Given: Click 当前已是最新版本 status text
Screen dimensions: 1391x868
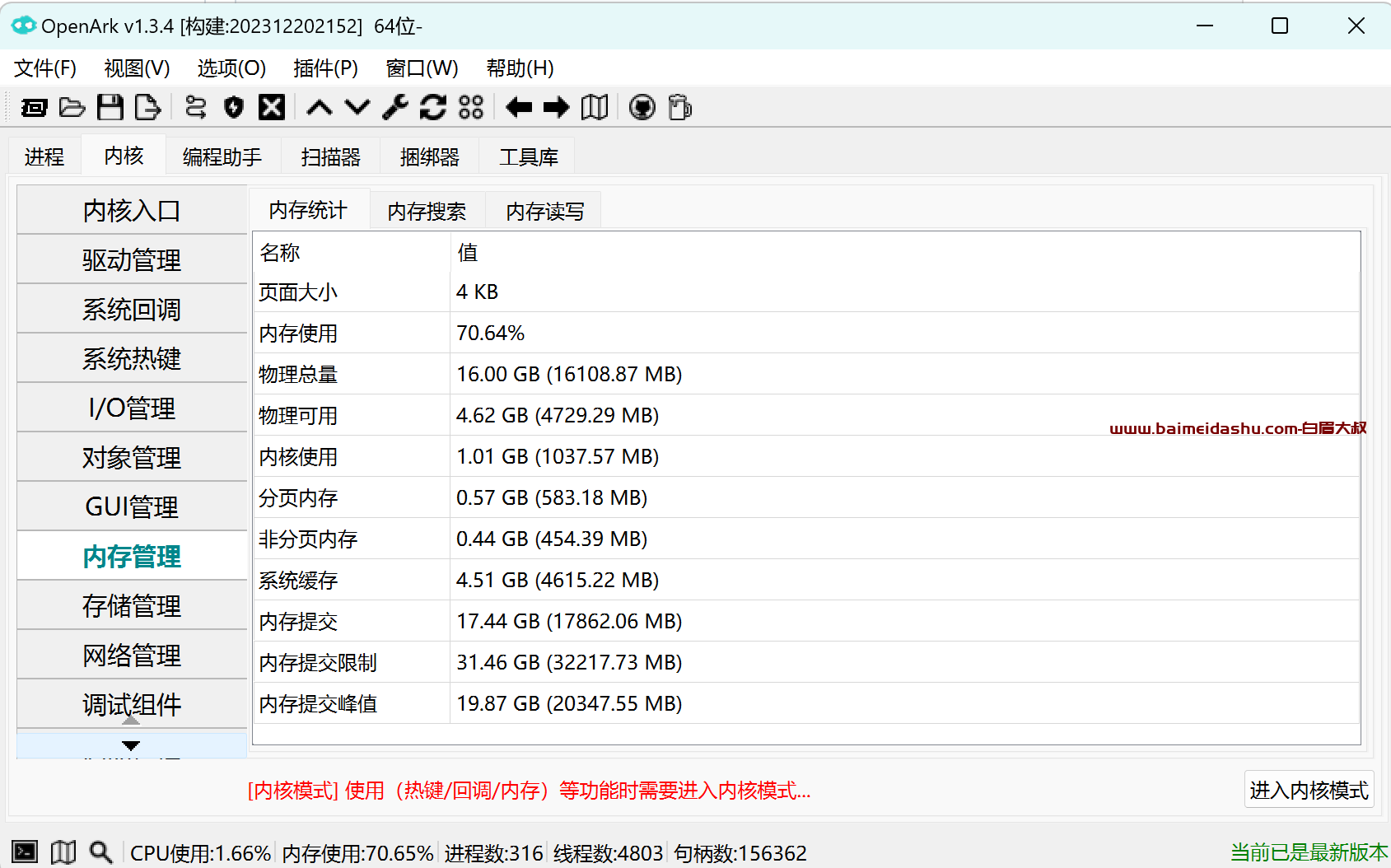Looking at the screenshot, I should coord(1309,852).
